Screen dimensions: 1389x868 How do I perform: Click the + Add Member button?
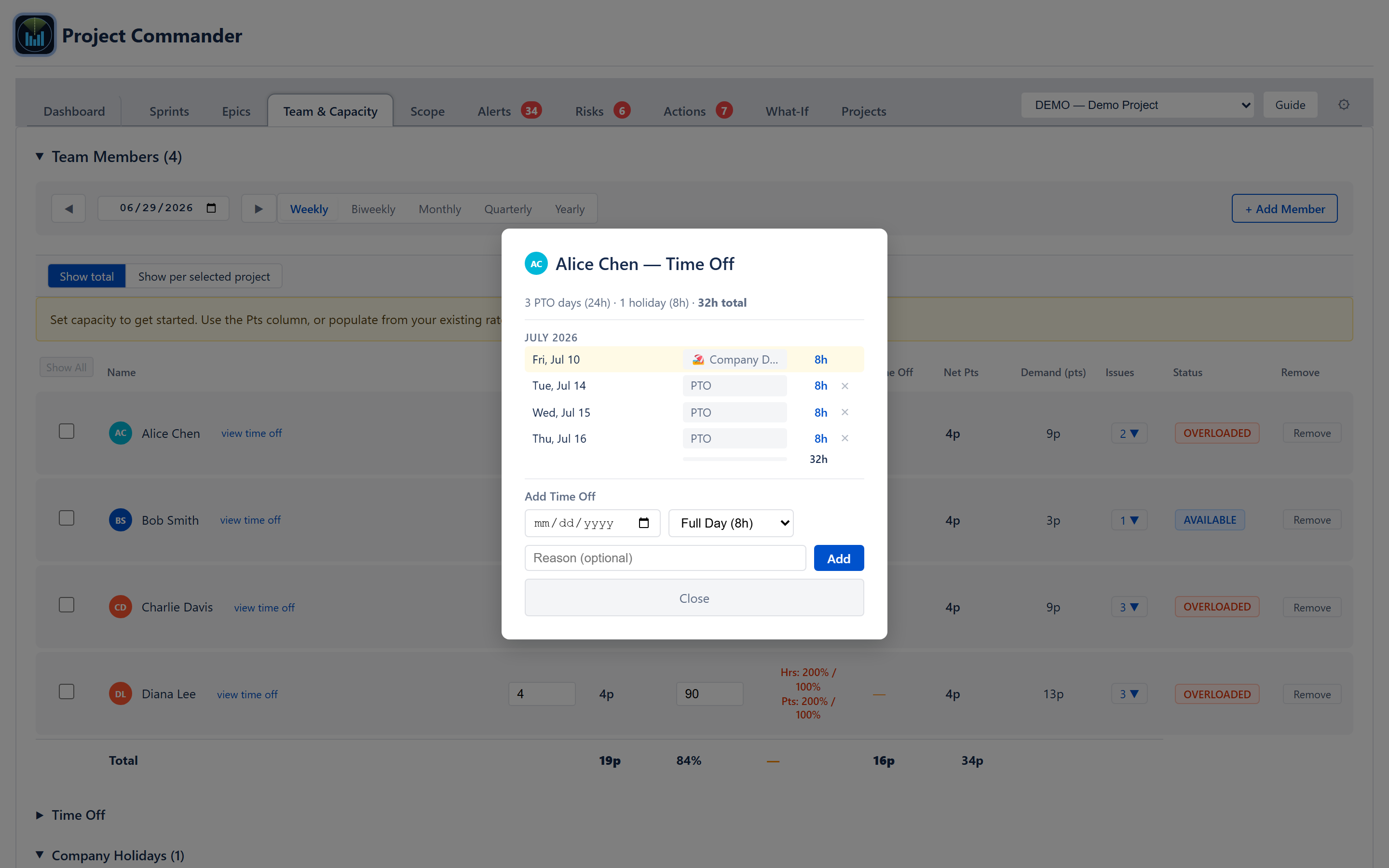(x=1284, y=208)
